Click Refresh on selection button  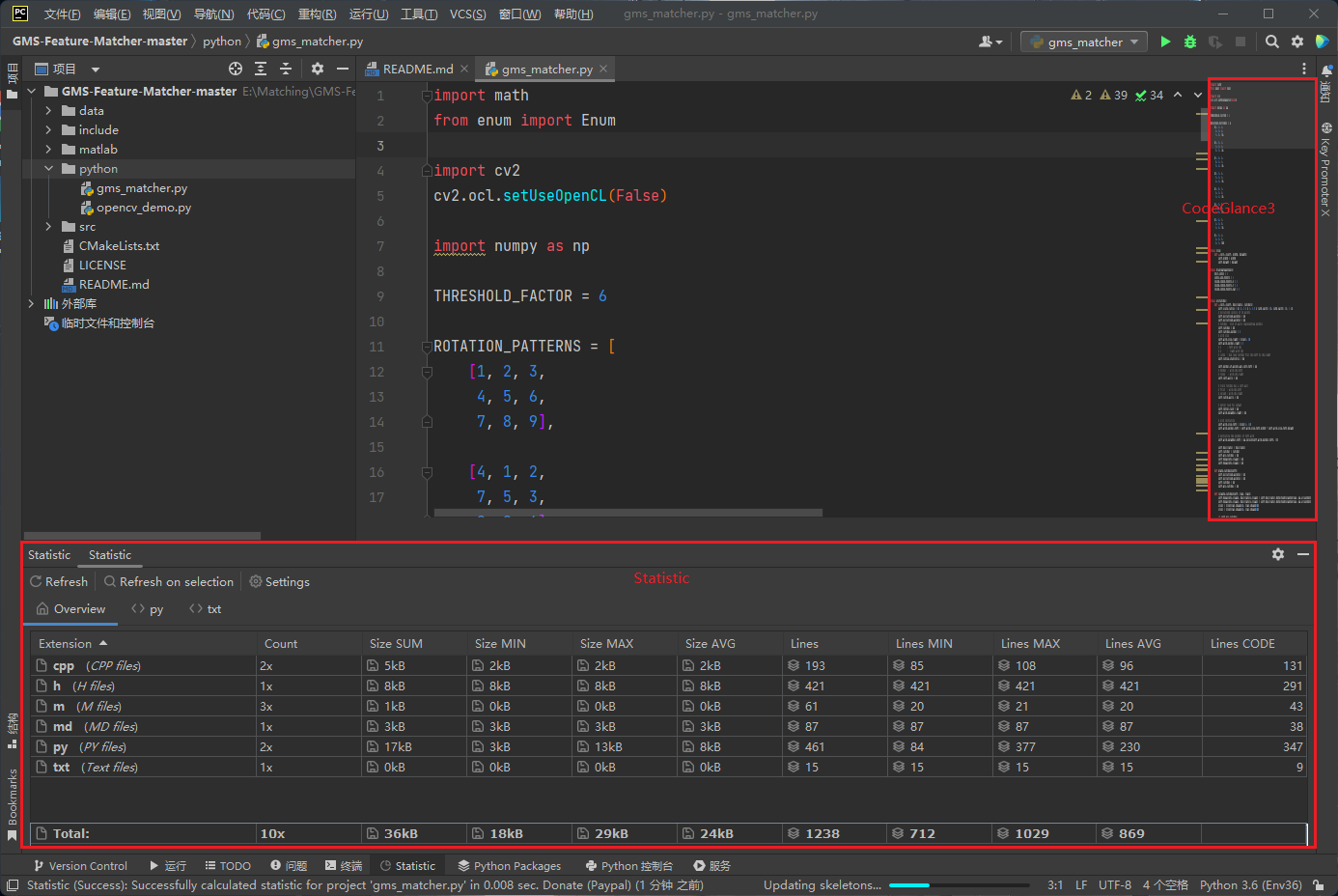pyautogui.click(x=169, y=581)
